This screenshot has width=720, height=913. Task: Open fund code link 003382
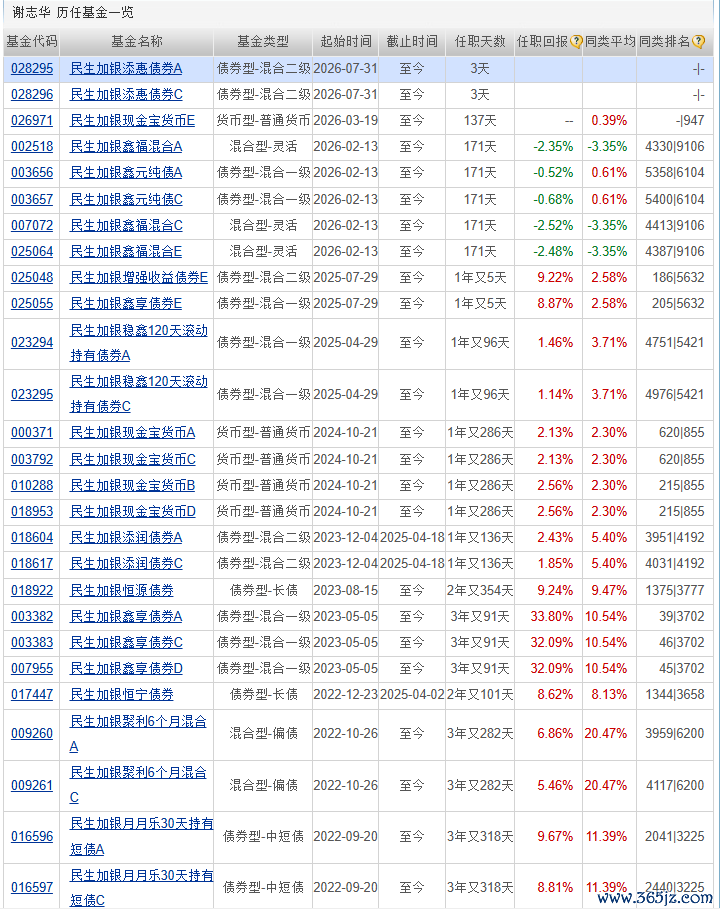tap(32, 617)
